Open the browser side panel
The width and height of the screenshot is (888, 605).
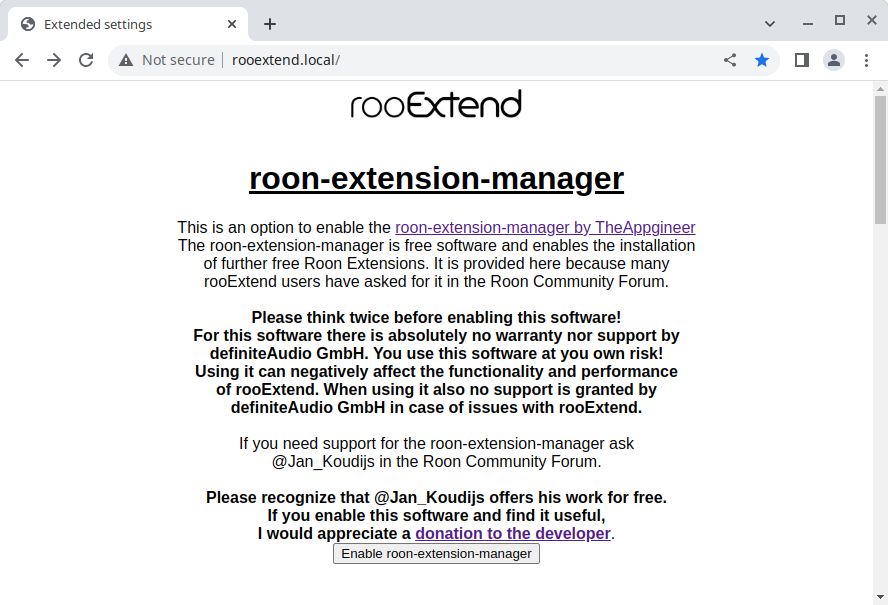(x=801, y=60)
